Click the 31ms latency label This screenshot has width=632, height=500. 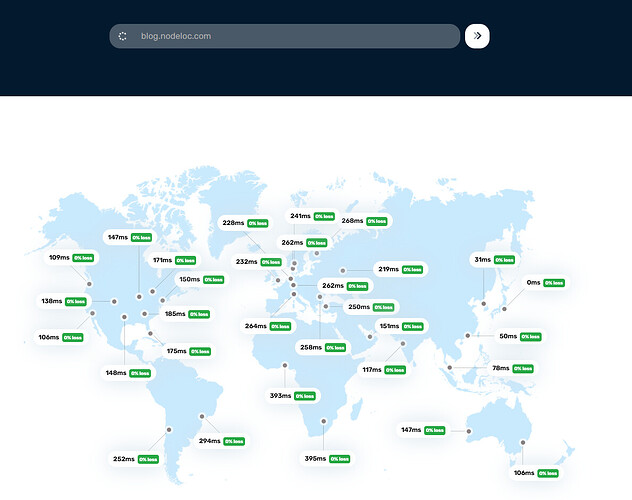482,259
